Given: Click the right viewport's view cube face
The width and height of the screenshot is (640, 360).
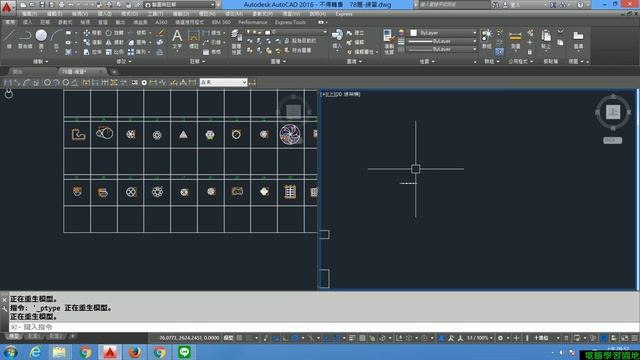Looking at the screenshot, I should pyautogui.click(x=613, y=112).
